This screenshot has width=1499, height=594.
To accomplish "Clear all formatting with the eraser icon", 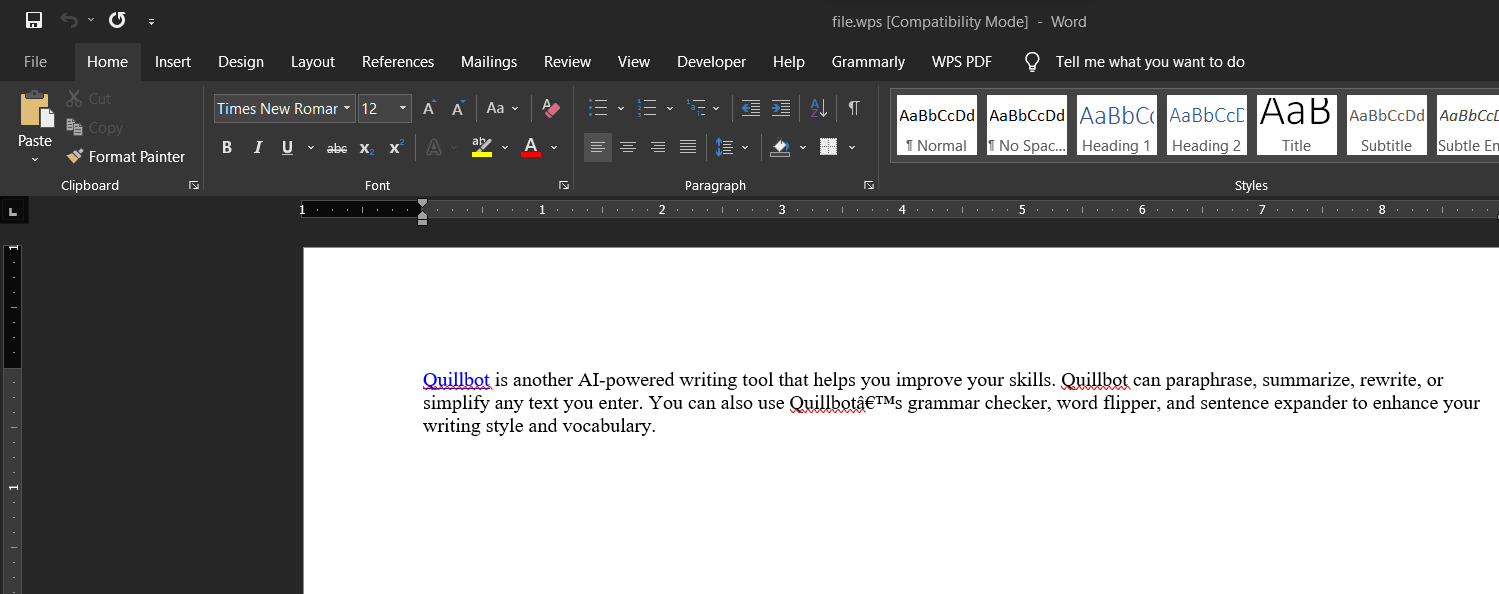I will point(550,108).
